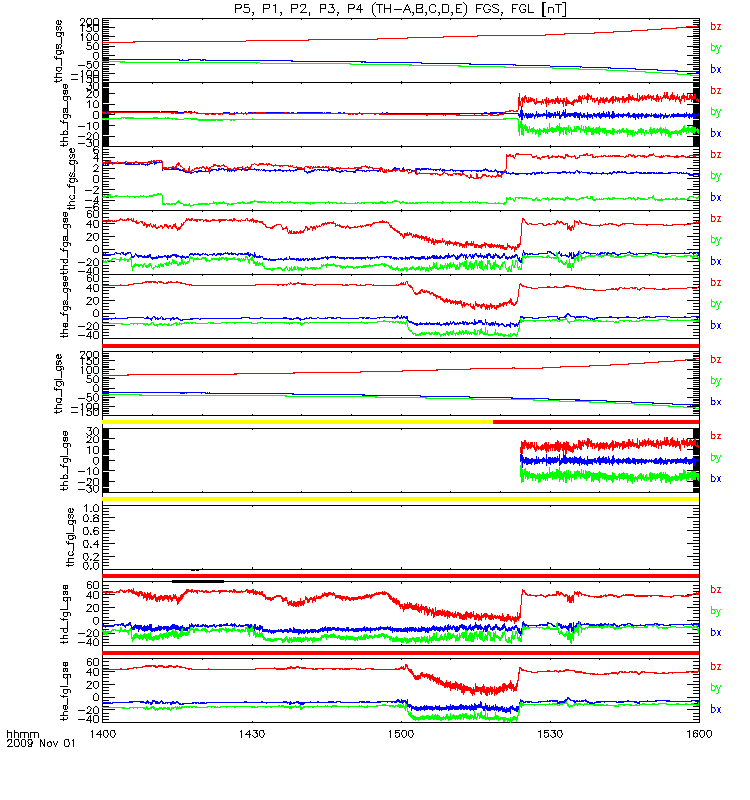Click the thc_fgl_gse y-axis label
750x800 pixels.
coord(71,537)
